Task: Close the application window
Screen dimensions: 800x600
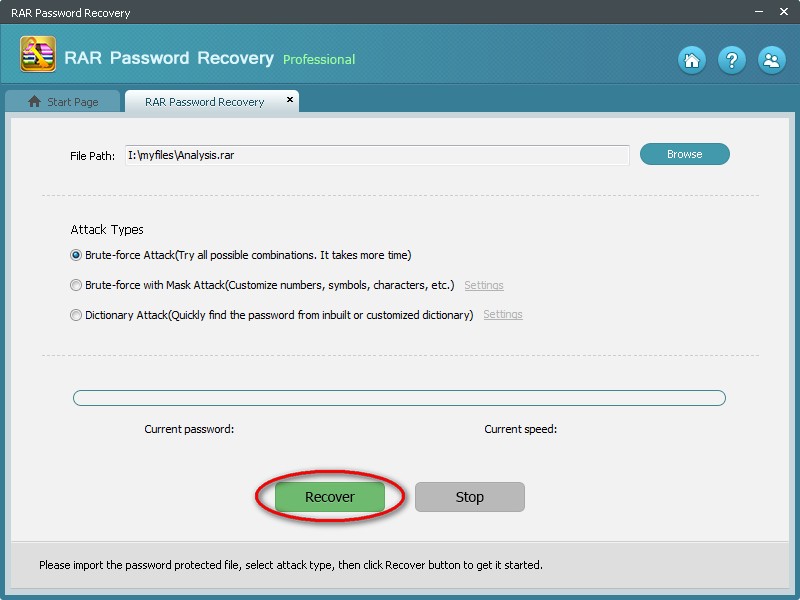Action: click(781, 13)
